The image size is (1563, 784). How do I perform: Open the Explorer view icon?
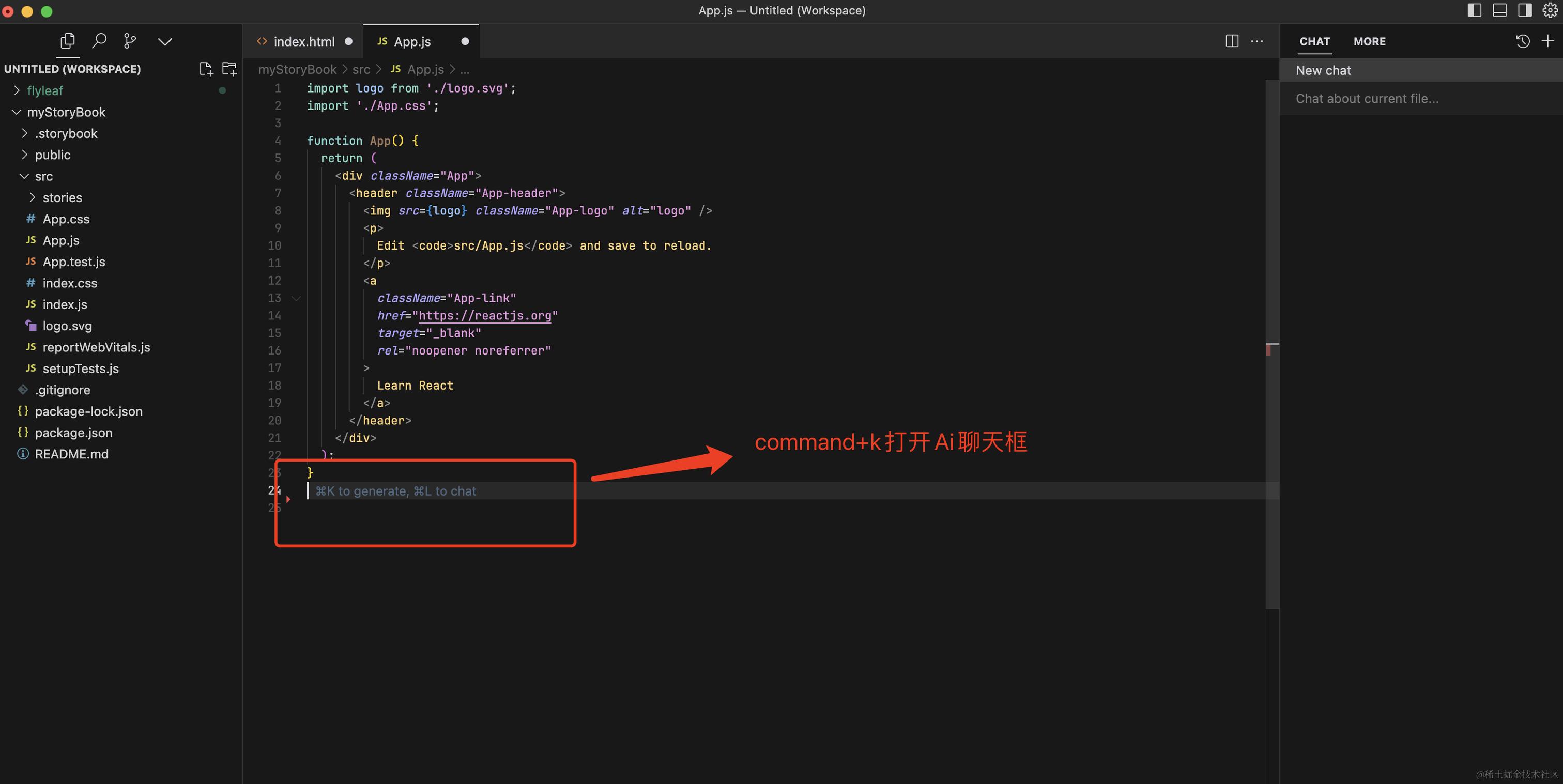pyautogui.click(x=67, y=41)
